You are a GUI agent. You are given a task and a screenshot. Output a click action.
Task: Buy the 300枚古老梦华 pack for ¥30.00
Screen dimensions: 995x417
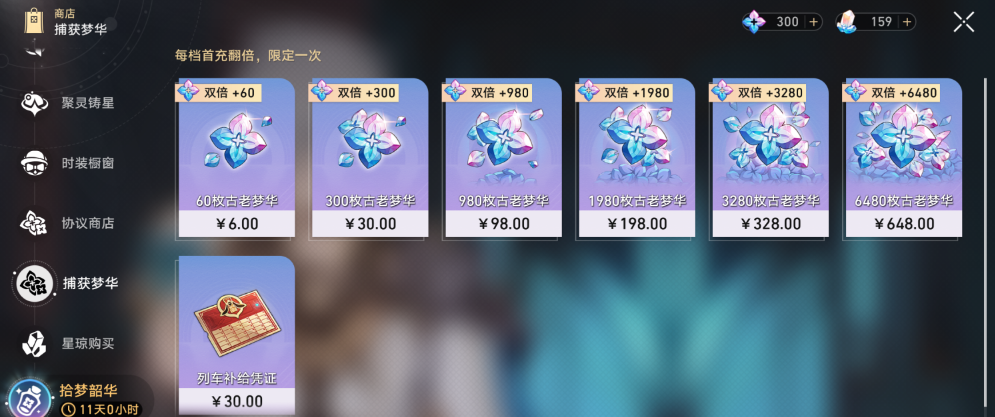370,159
